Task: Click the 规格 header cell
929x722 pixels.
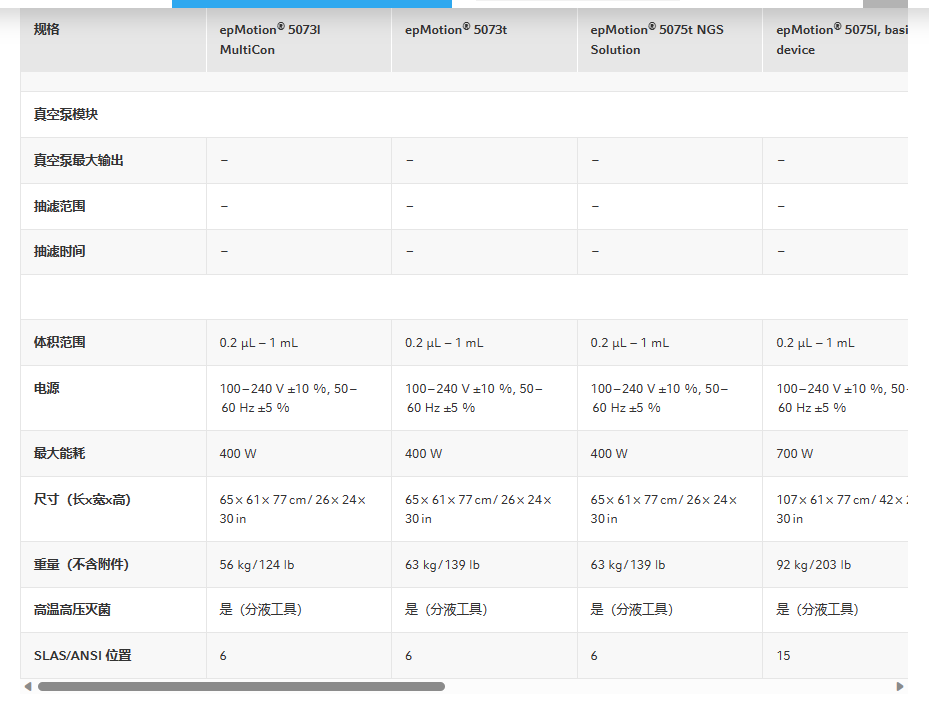Action: pos(47,30)
